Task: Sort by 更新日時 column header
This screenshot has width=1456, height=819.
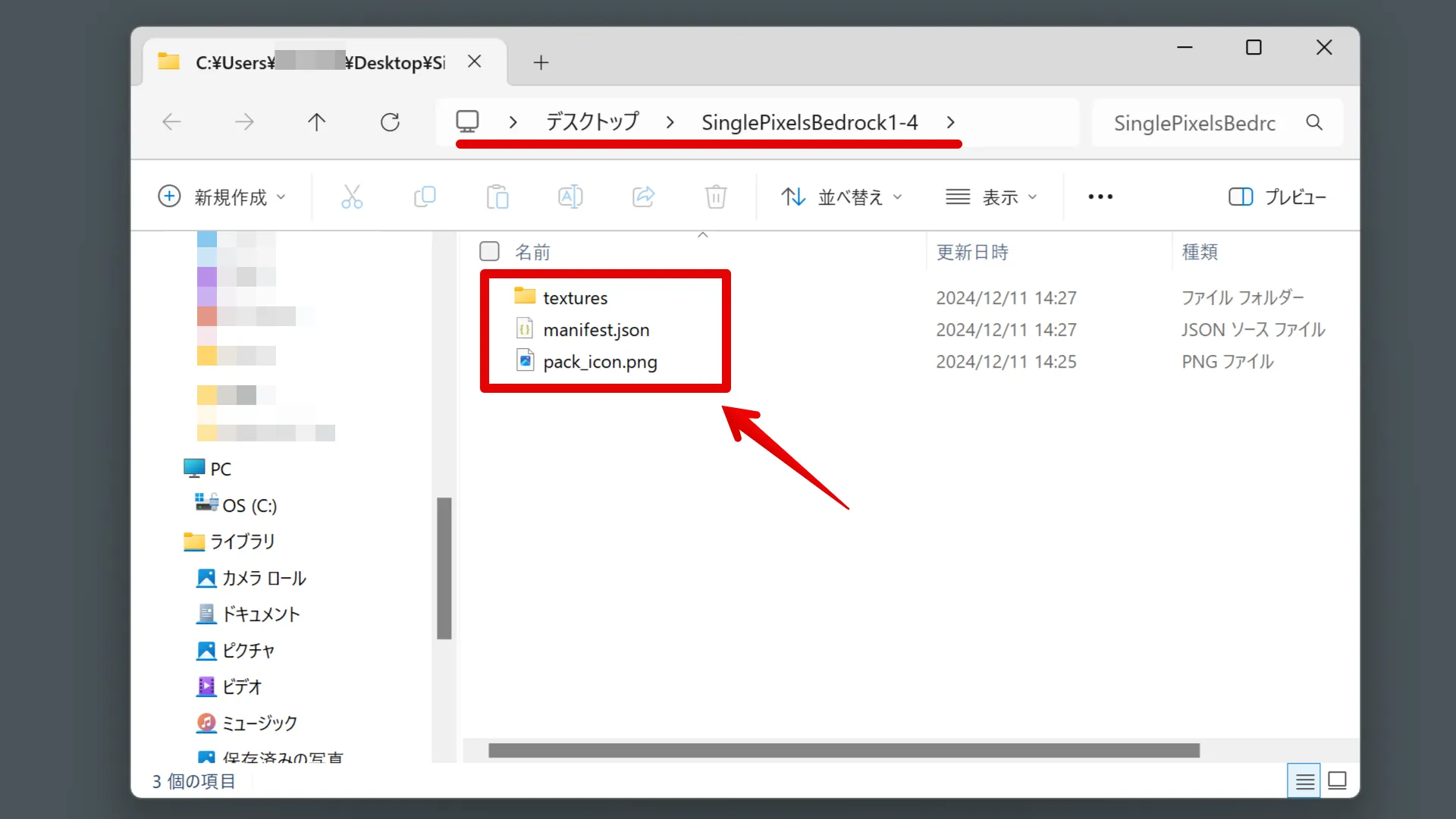Action: tap(972, 252)
